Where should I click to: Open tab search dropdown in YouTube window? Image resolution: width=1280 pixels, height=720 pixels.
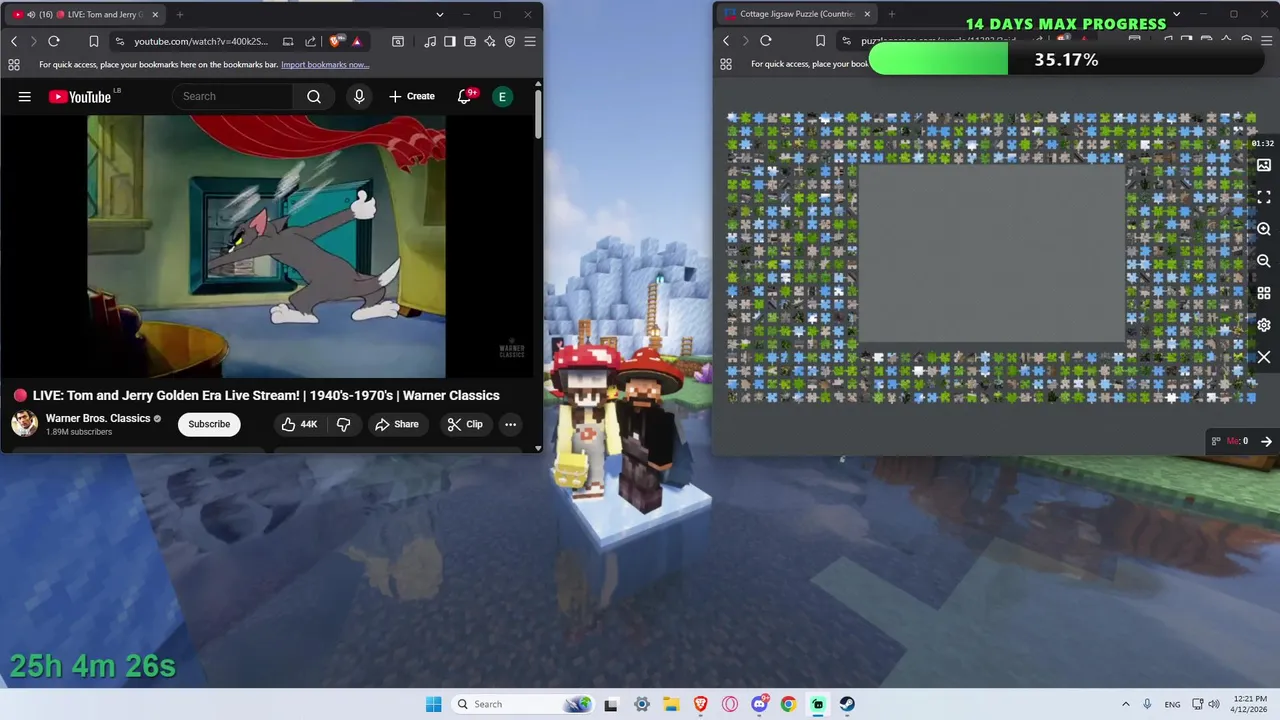pyautogui.click(x=439, y=14)
